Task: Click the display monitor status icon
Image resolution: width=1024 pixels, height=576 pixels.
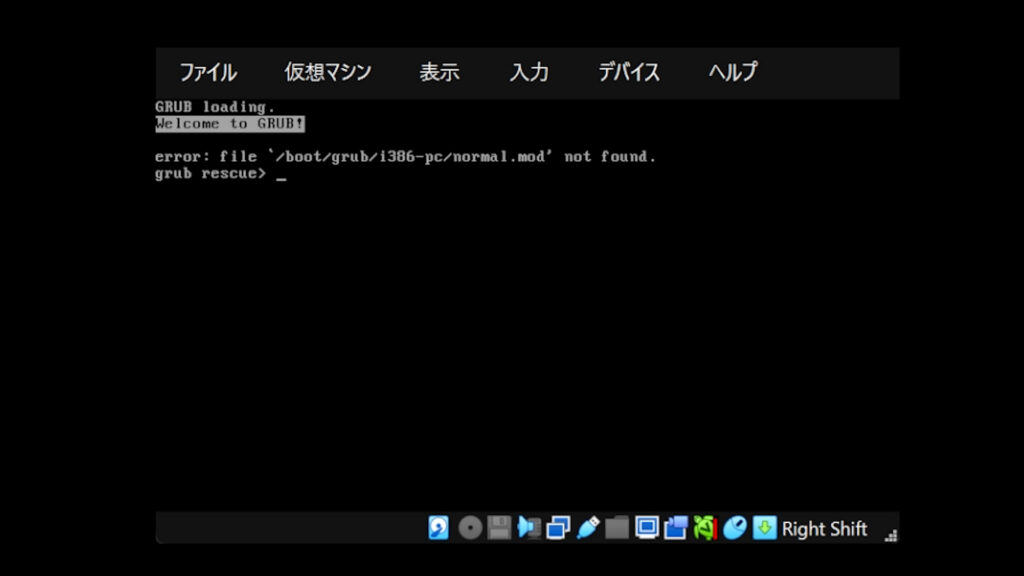Action: (x=647, y=528)
